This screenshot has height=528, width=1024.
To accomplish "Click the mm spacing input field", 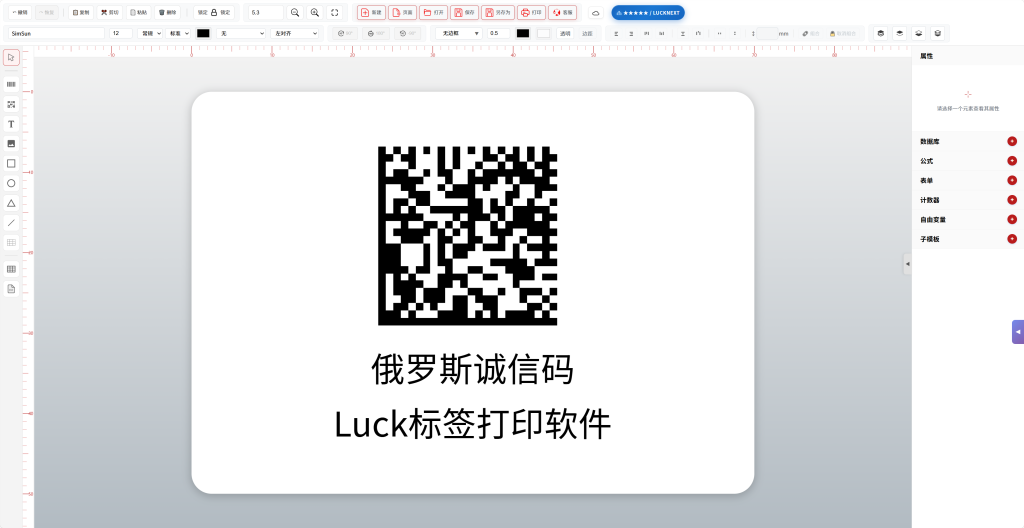I will 767,33.
